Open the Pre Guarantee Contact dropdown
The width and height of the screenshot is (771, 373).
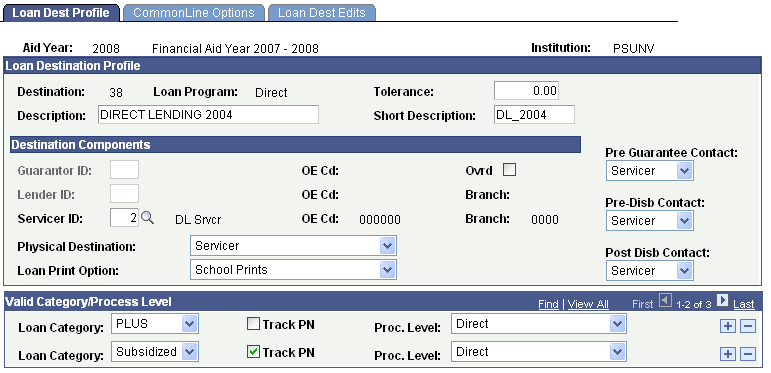(650, 171)
